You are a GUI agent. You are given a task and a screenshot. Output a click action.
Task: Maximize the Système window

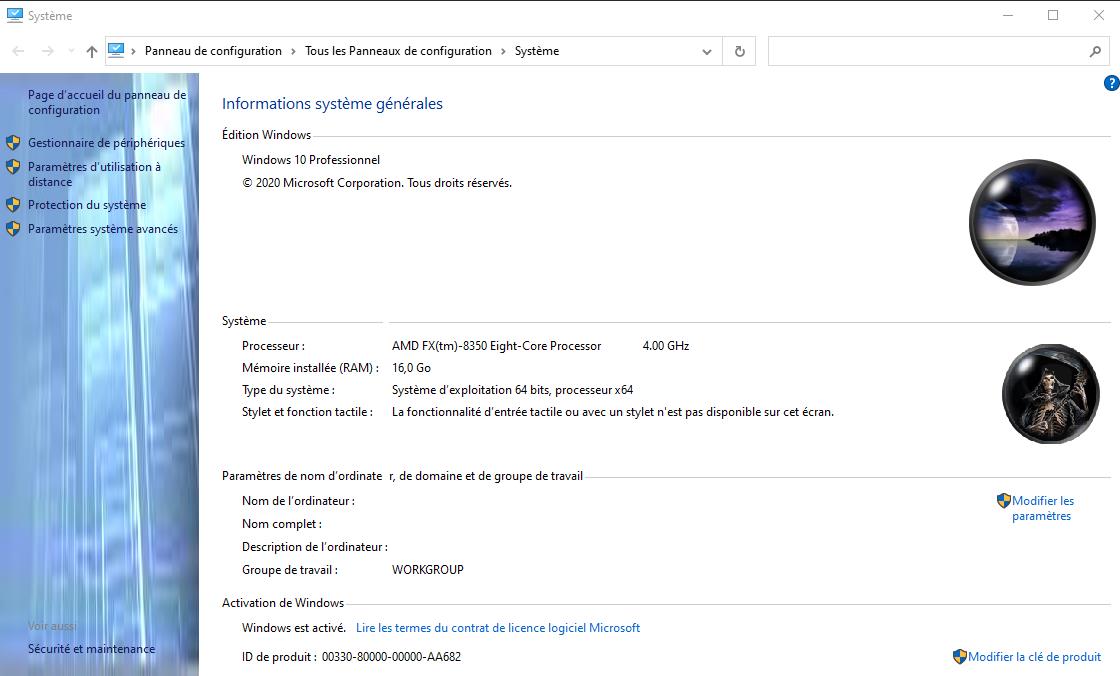click(x=1053, y=15)
